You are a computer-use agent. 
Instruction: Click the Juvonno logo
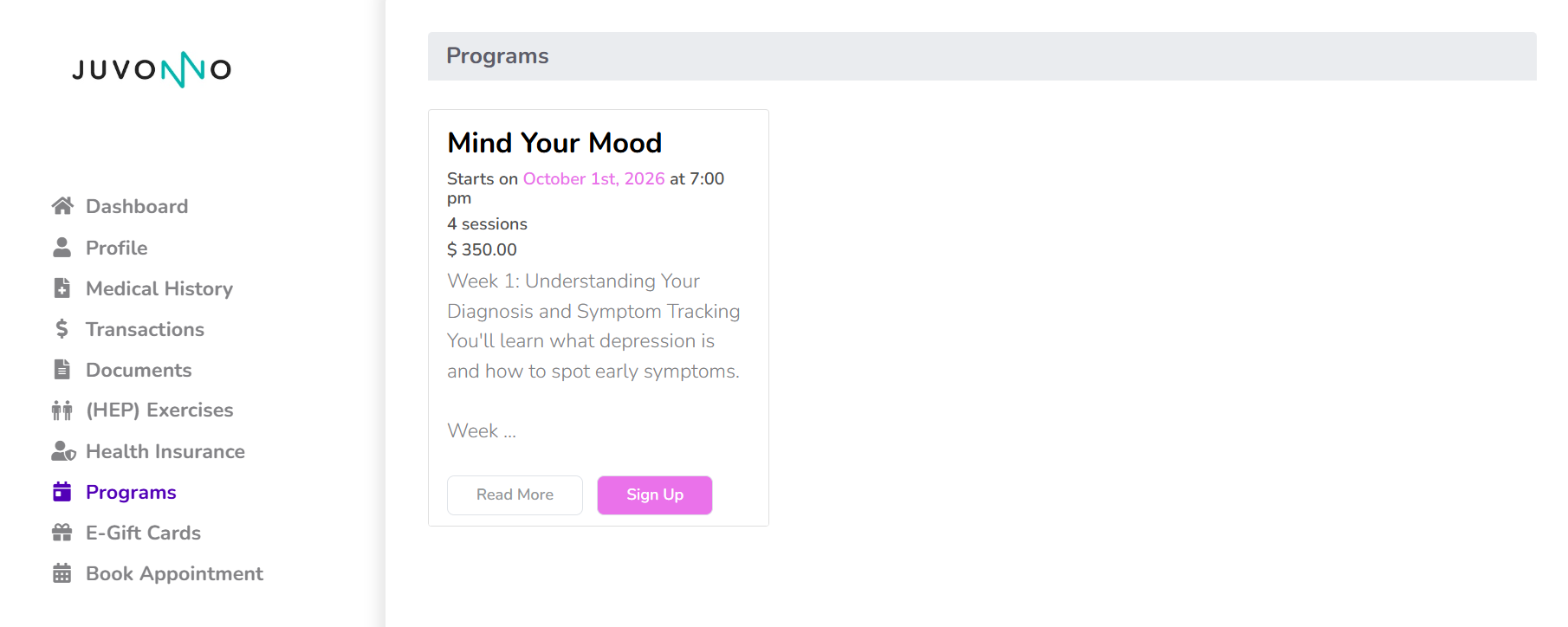tap(152, 69)
